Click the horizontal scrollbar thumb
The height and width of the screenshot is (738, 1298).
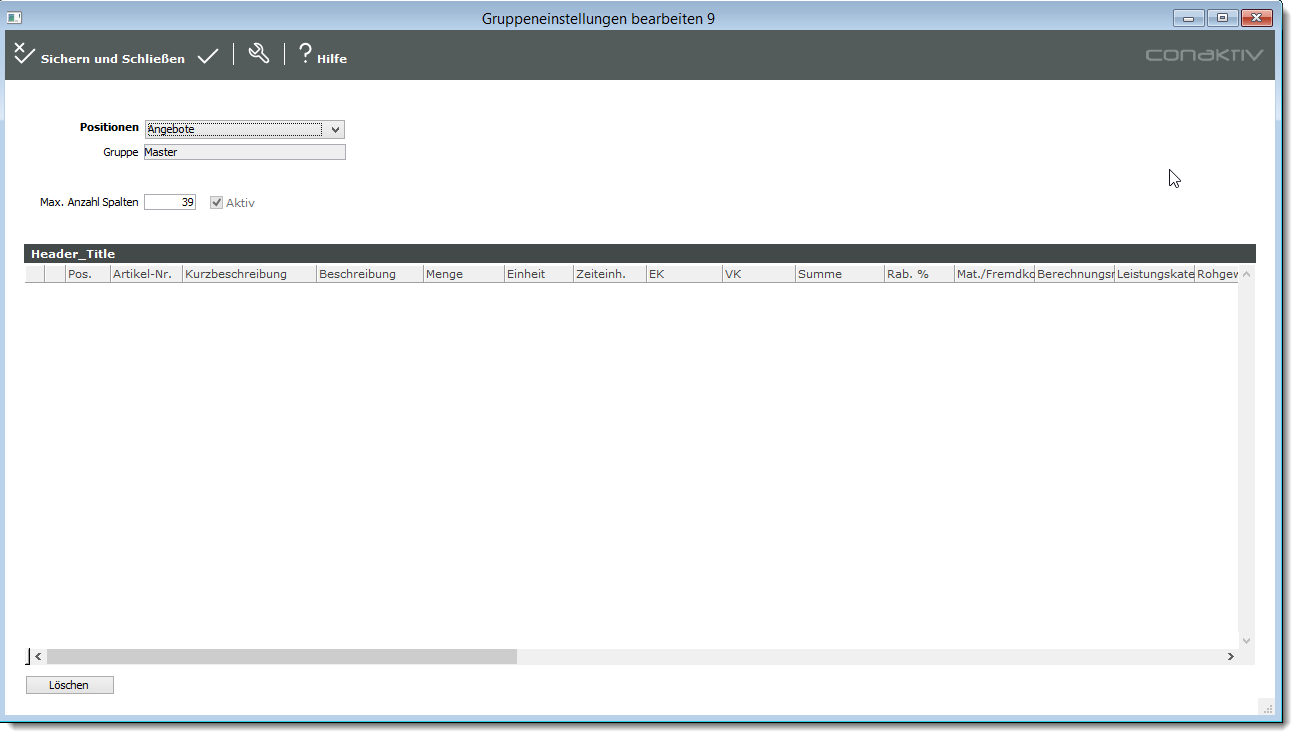pos(281,657)
